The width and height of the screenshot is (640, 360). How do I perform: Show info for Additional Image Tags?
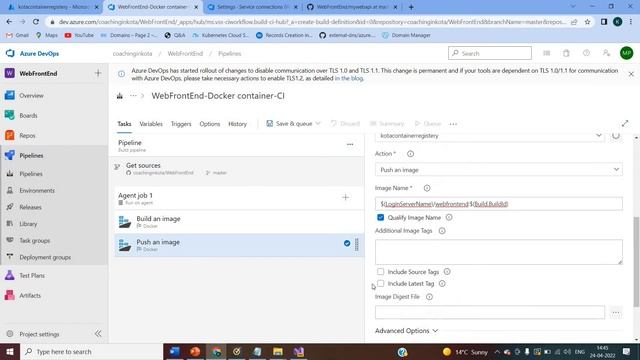442,231
